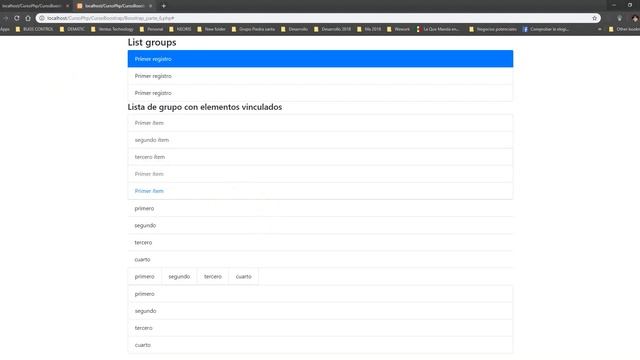This screenshot has width=640, height=360.
Task: Open the Lo Que Manda en bookmark
Action: (438, 29)
